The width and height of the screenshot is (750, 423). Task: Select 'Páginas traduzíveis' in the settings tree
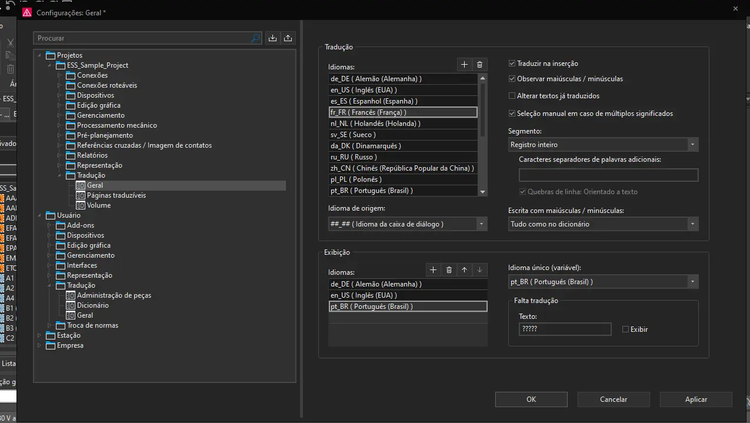coord(115,195)
